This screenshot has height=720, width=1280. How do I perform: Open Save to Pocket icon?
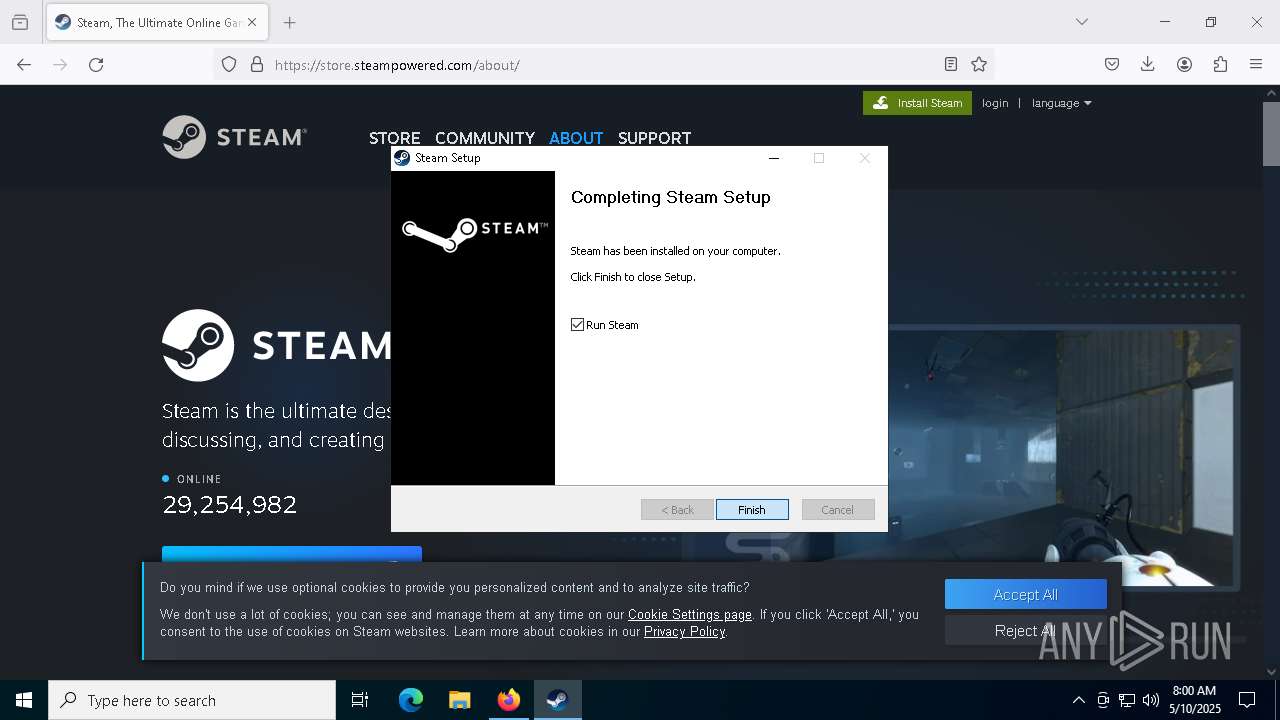coord(1112,65)
